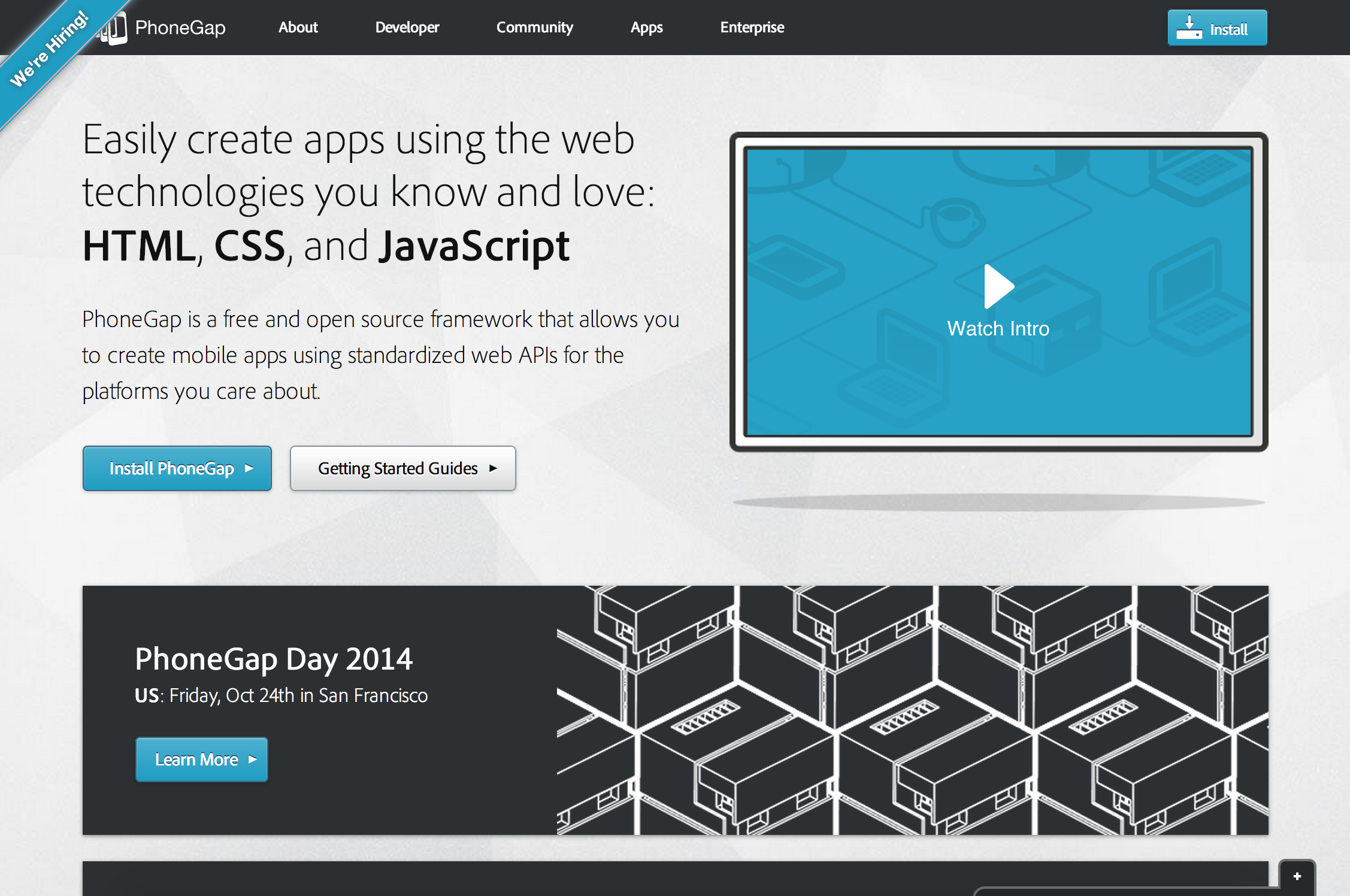Click the blue Install button in header
The width and height of the screenshot is (1350, 896).
(x=1217, y=28)
